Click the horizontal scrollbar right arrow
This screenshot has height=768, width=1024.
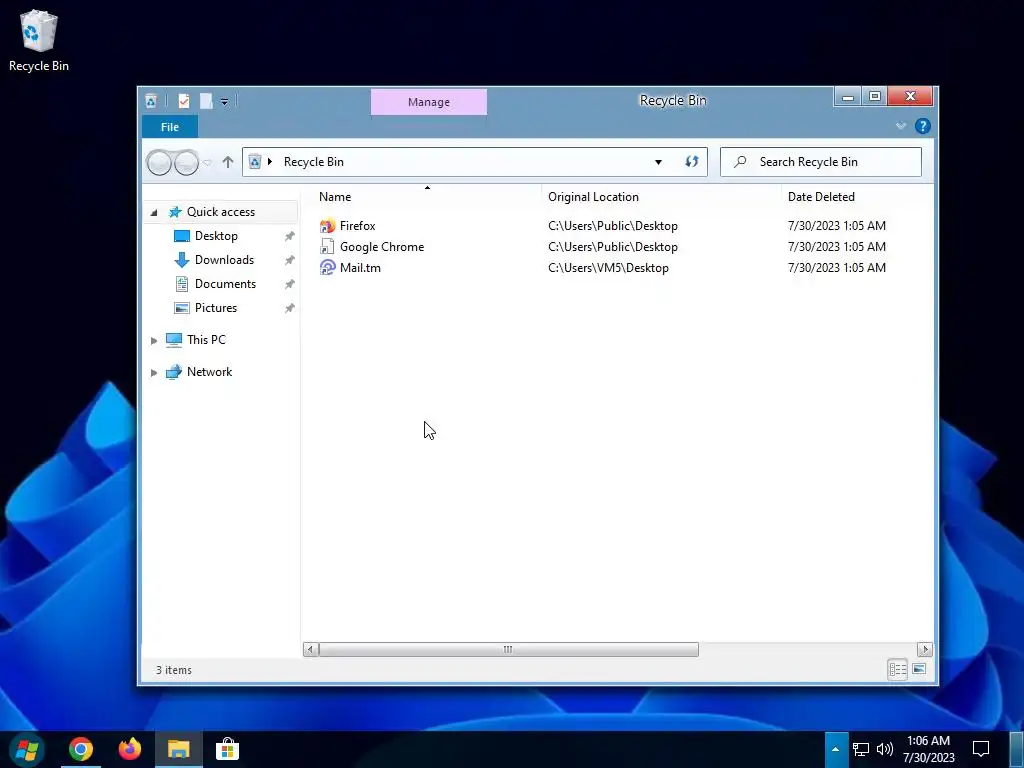click(x=924, y=649)
